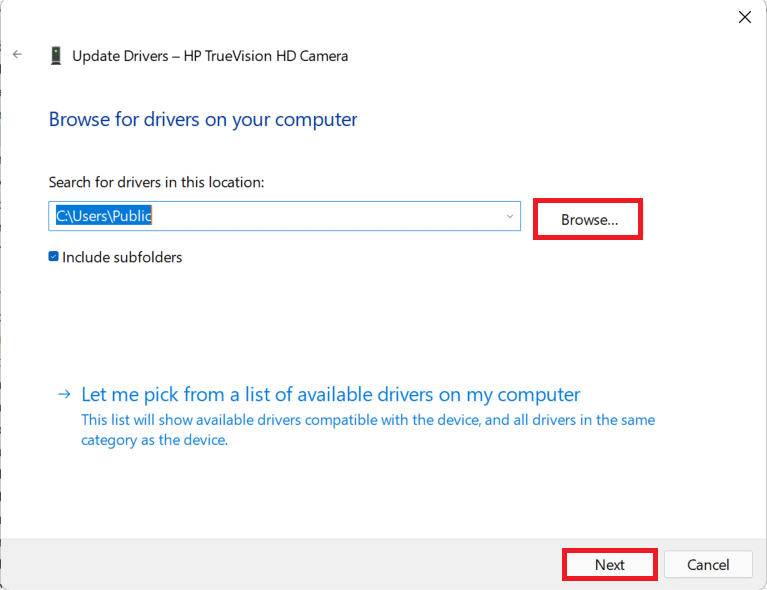767x590 pixels.
Task: Open the Browse... folder picker
Action: [x=588, y=219]
